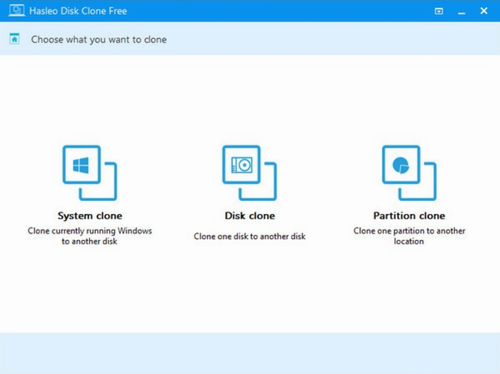Close the Hasleo Disk Clone window

point(484,11)
